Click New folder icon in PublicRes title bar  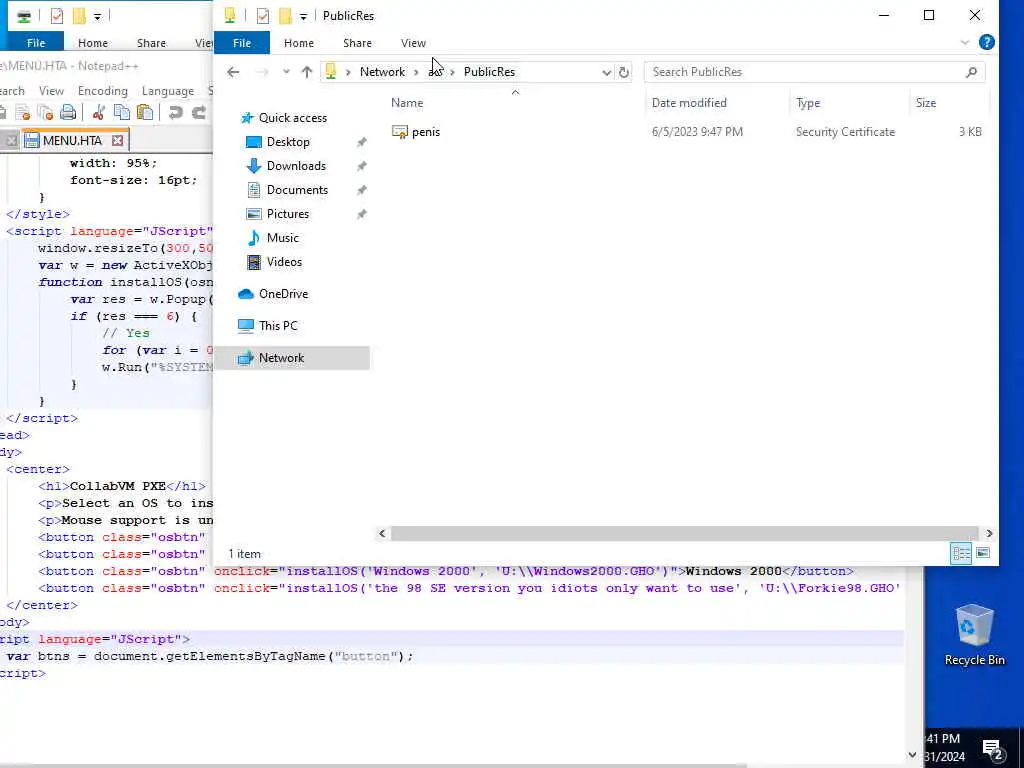tap(285, 16)
